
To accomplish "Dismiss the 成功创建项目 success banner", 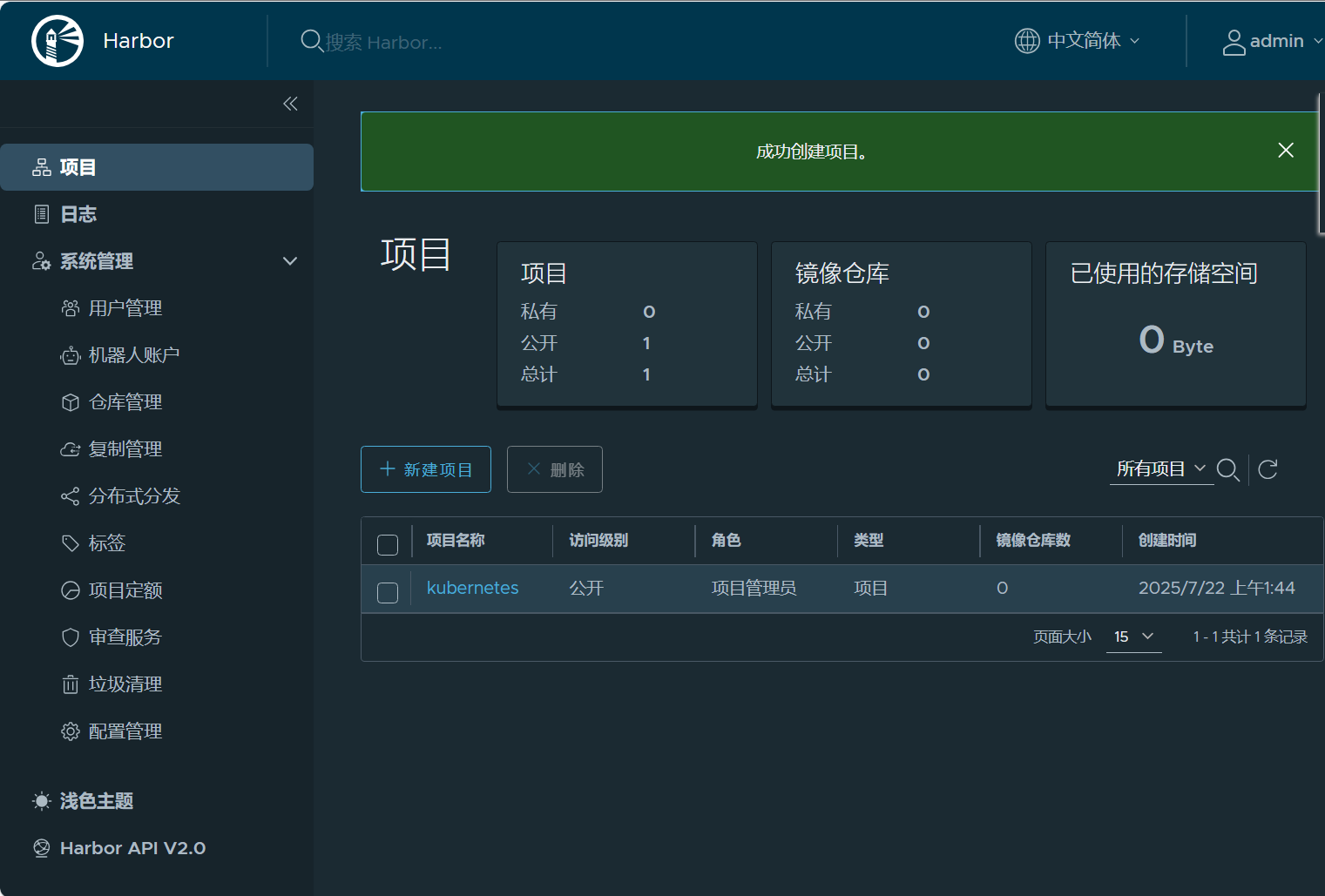I will [1286, 151].
